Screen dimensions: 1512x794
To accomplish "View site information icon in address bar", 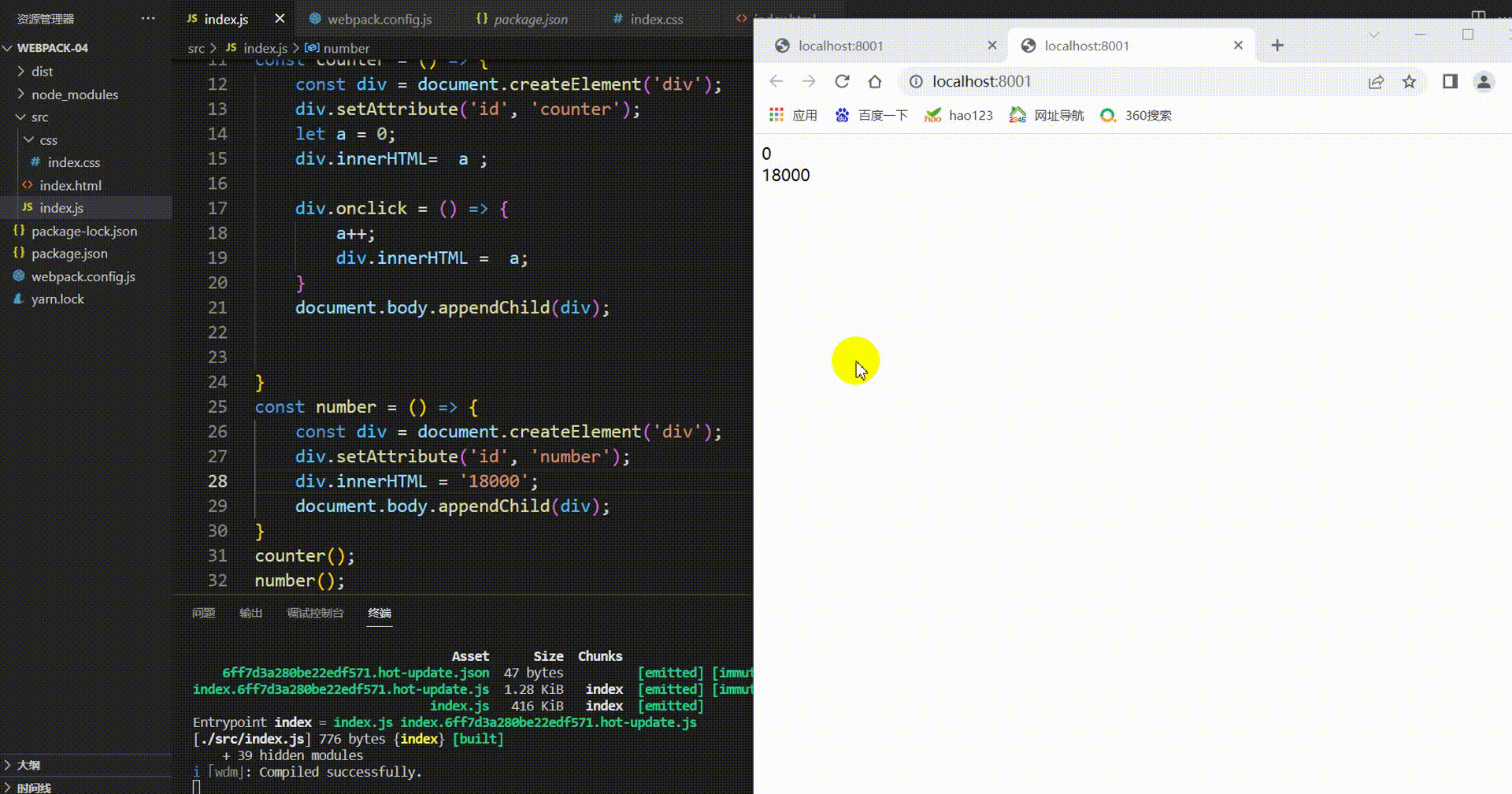I will click(916, 81).
